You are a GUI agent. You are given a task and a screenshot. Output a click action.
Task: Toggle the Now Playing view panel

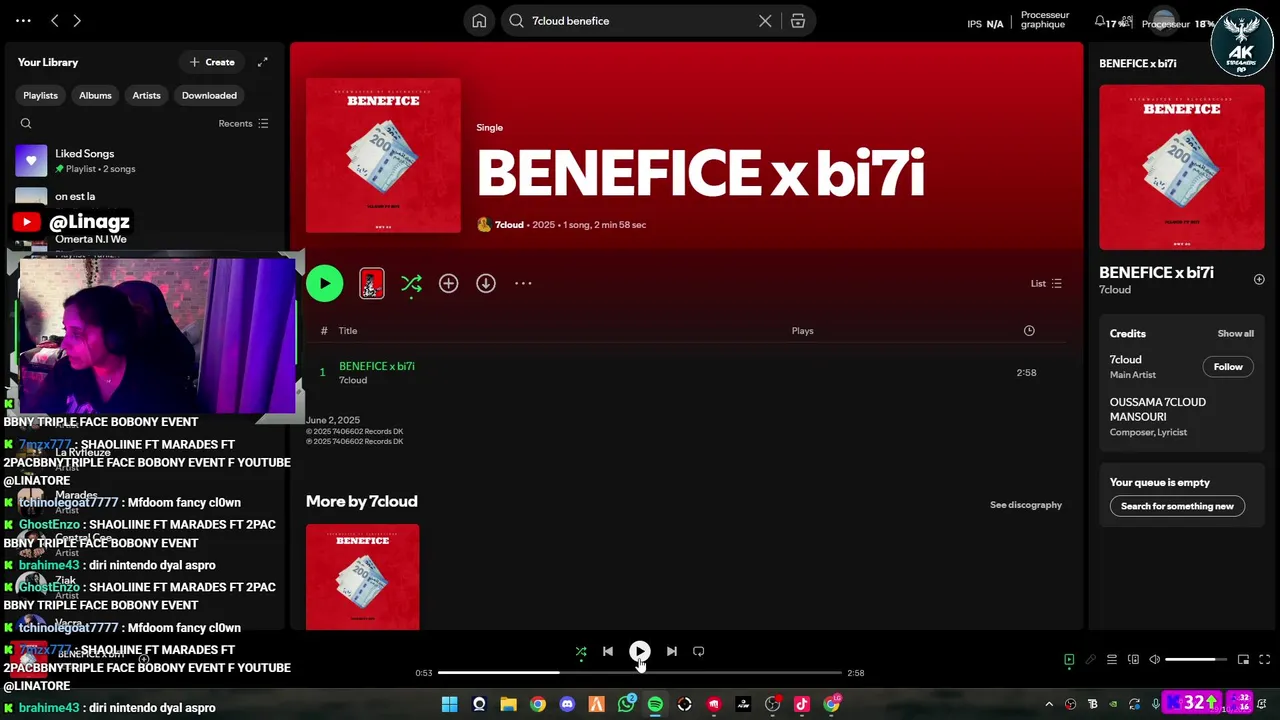click(1069, 660)
